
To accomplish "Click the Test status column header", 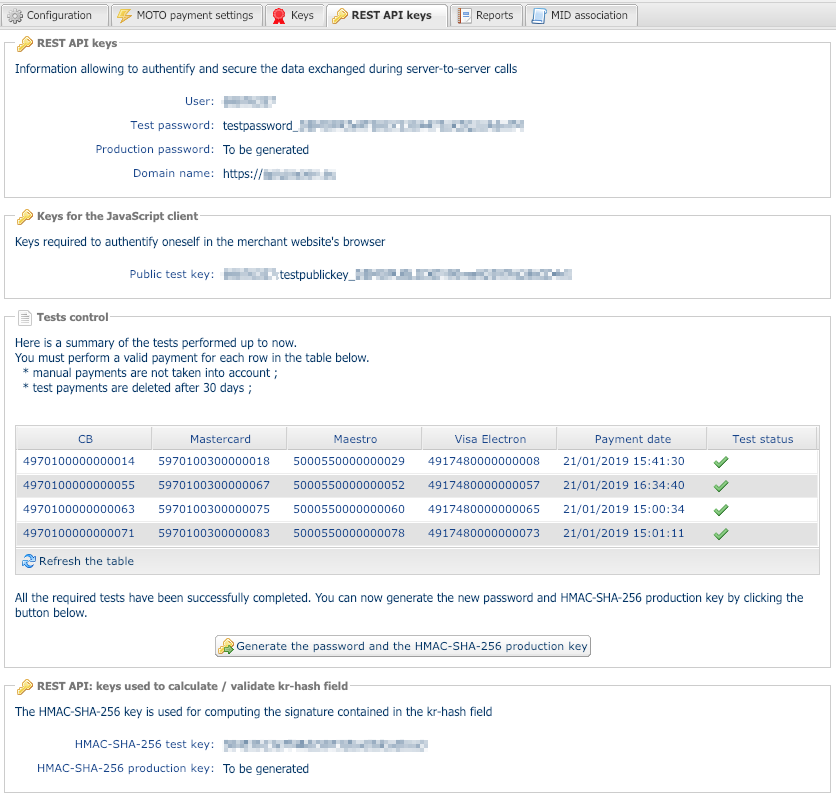I will [x=762, y=439].
